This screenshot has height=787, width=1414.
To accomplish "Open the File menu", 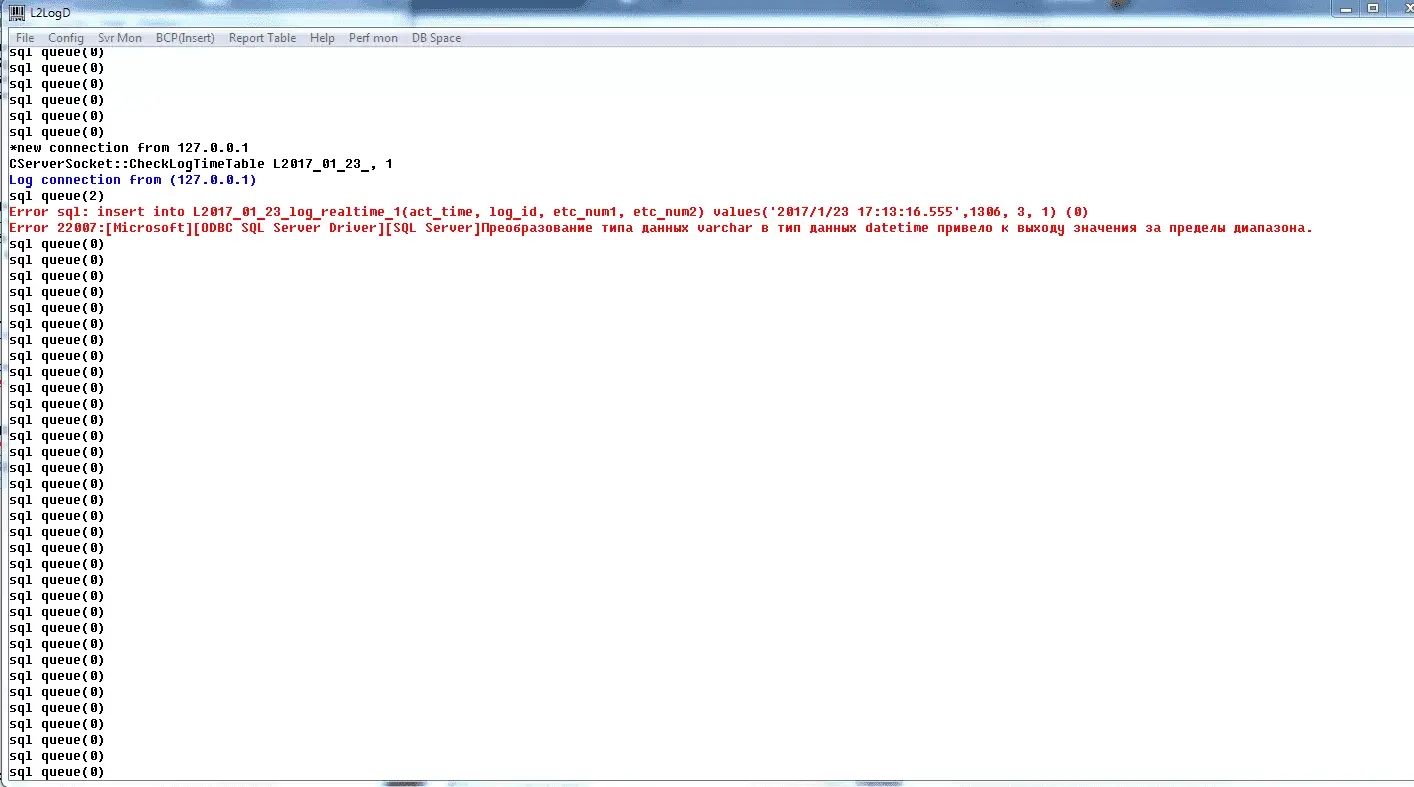I will click(25, 38).
